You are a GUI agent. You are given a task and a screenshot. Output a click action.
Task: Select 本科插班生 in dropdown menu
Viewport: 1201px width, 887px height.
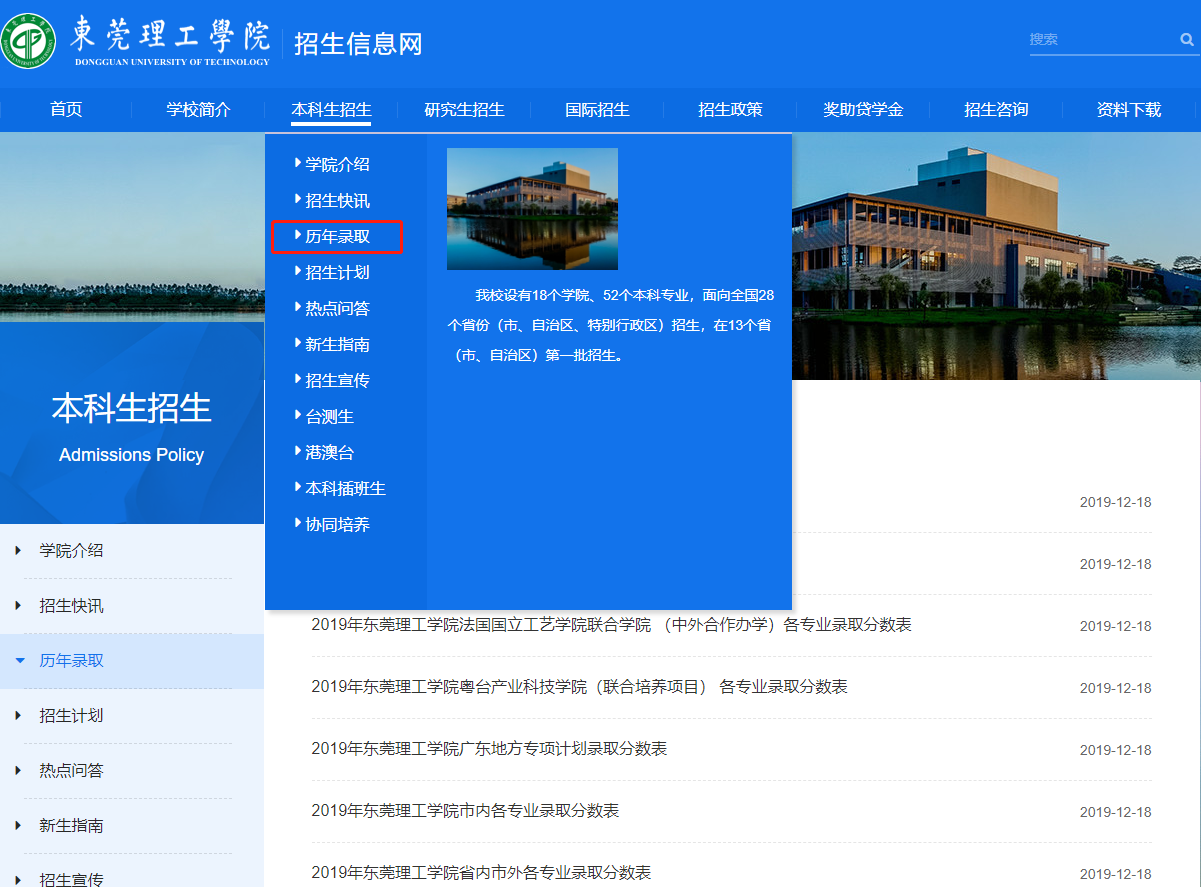pos(345,488)
